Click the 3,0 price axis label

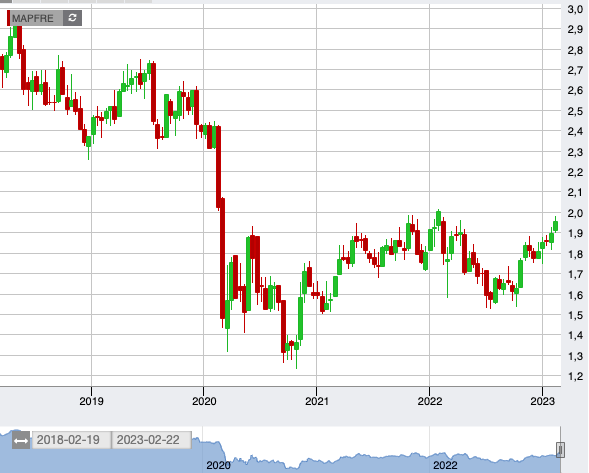575,9
